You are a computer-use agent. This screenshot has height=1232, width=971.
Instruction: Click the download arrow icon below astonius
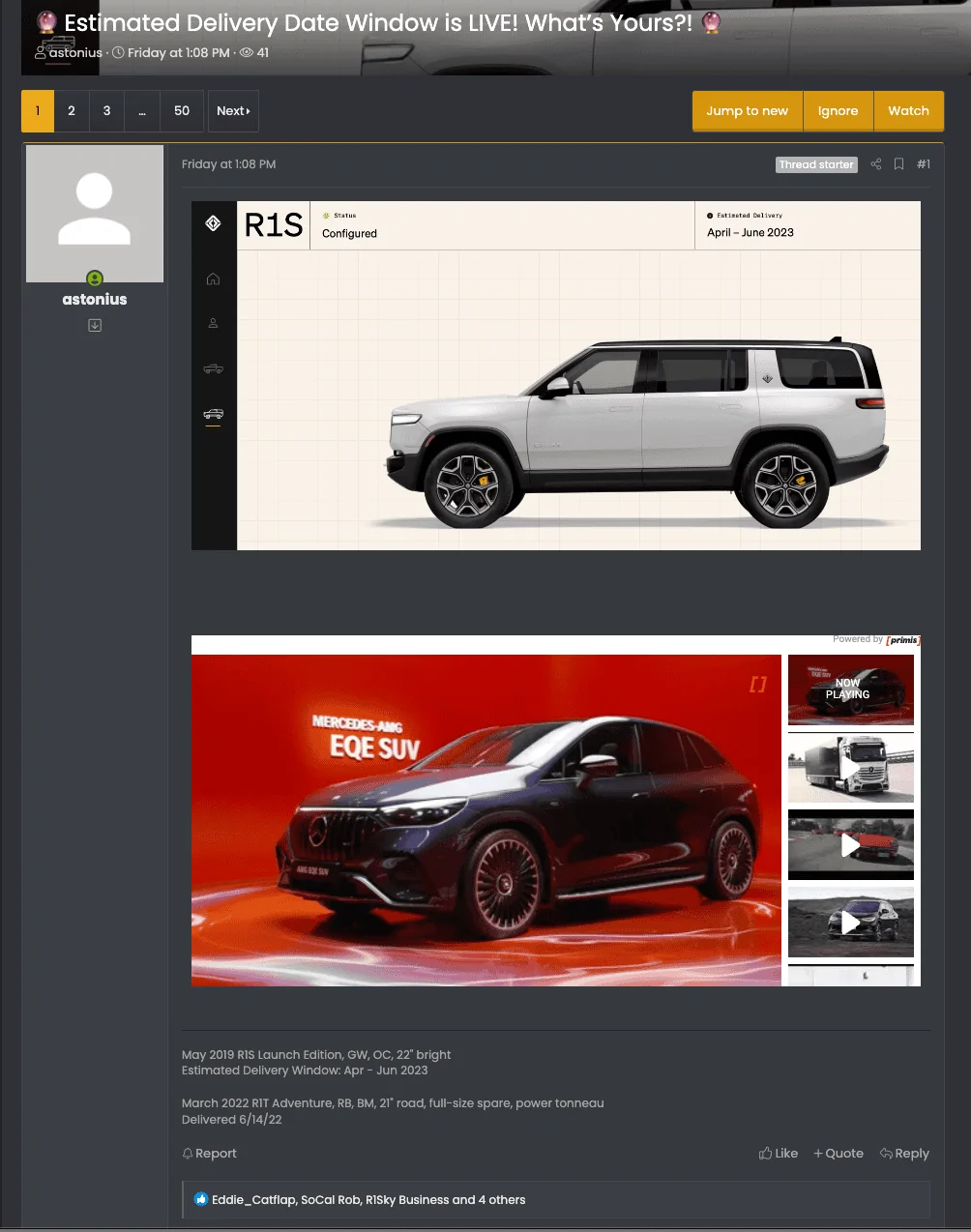tap(95, 326)
